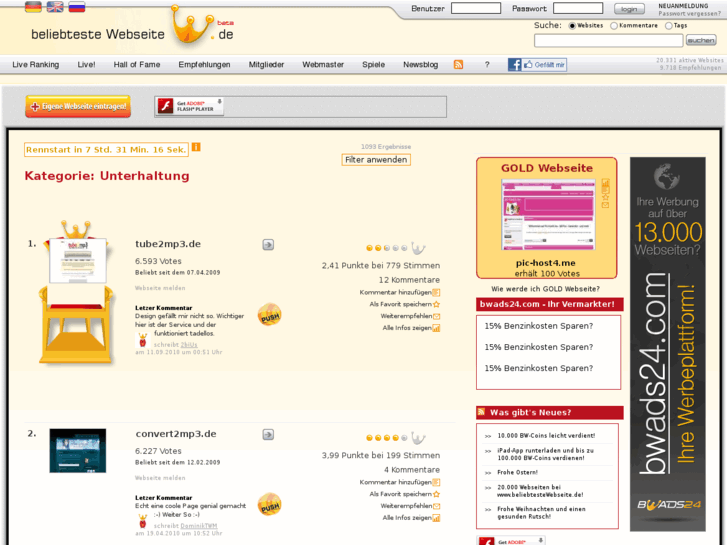Image resolution: width=727 pixels, height=545 pixels.
Task: Open tube2mp3.de thumbnail on the throne
Action: [x=78, y=260]
